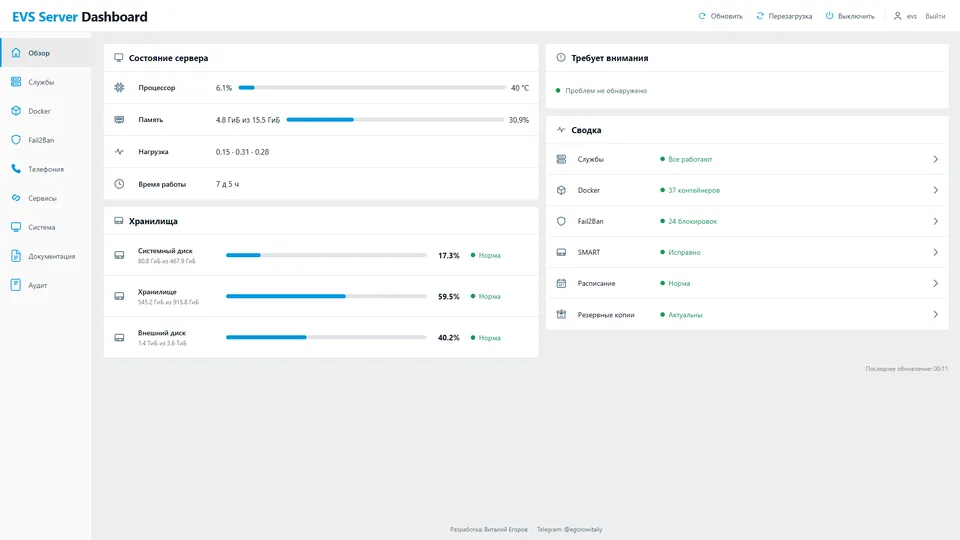Click the load pulse icon in Нагрузка row

coord(119,151)
